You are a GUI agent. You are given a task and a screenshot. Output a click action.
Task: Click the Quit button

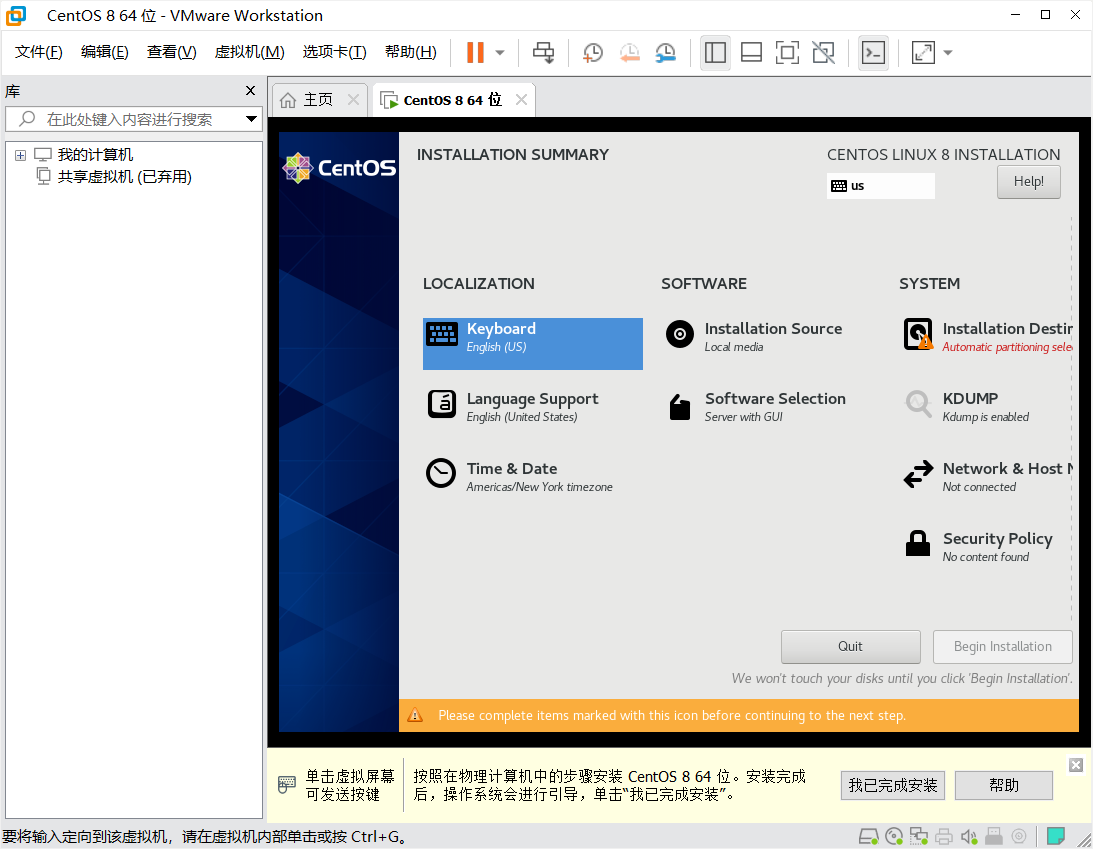[850, 647]
